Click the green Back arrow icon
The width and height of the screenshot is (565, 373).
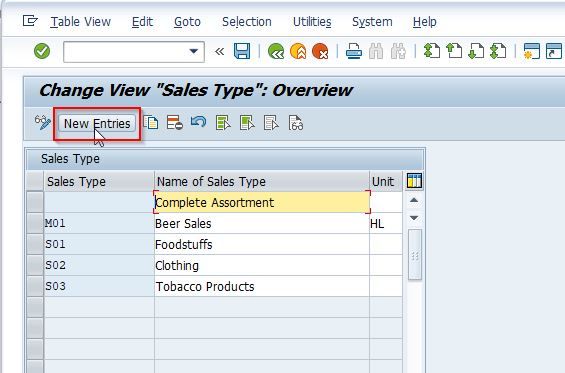[x=276, y=51]
